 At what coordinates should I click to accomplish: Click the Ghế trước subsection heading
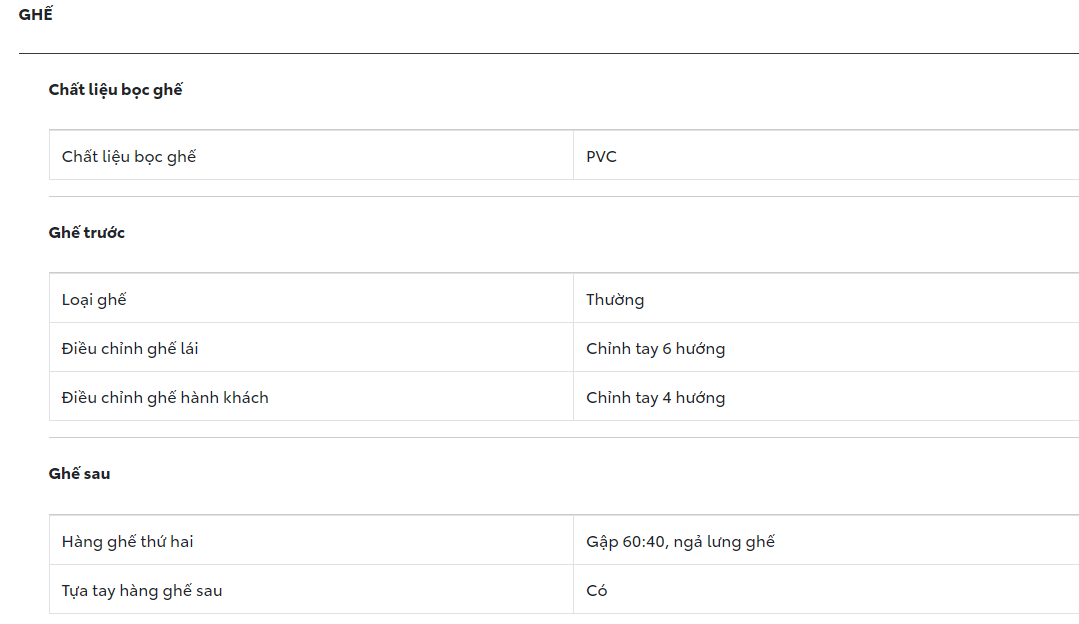click(x=86, y=233)
